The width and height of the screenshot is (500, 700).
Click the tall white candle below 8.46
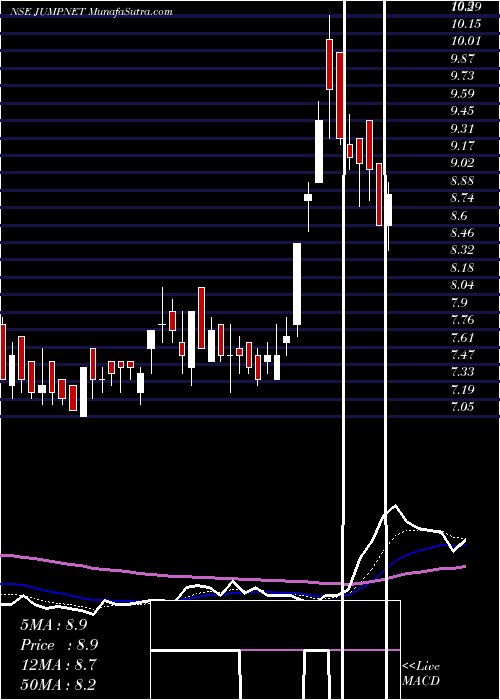click(297, 284)
